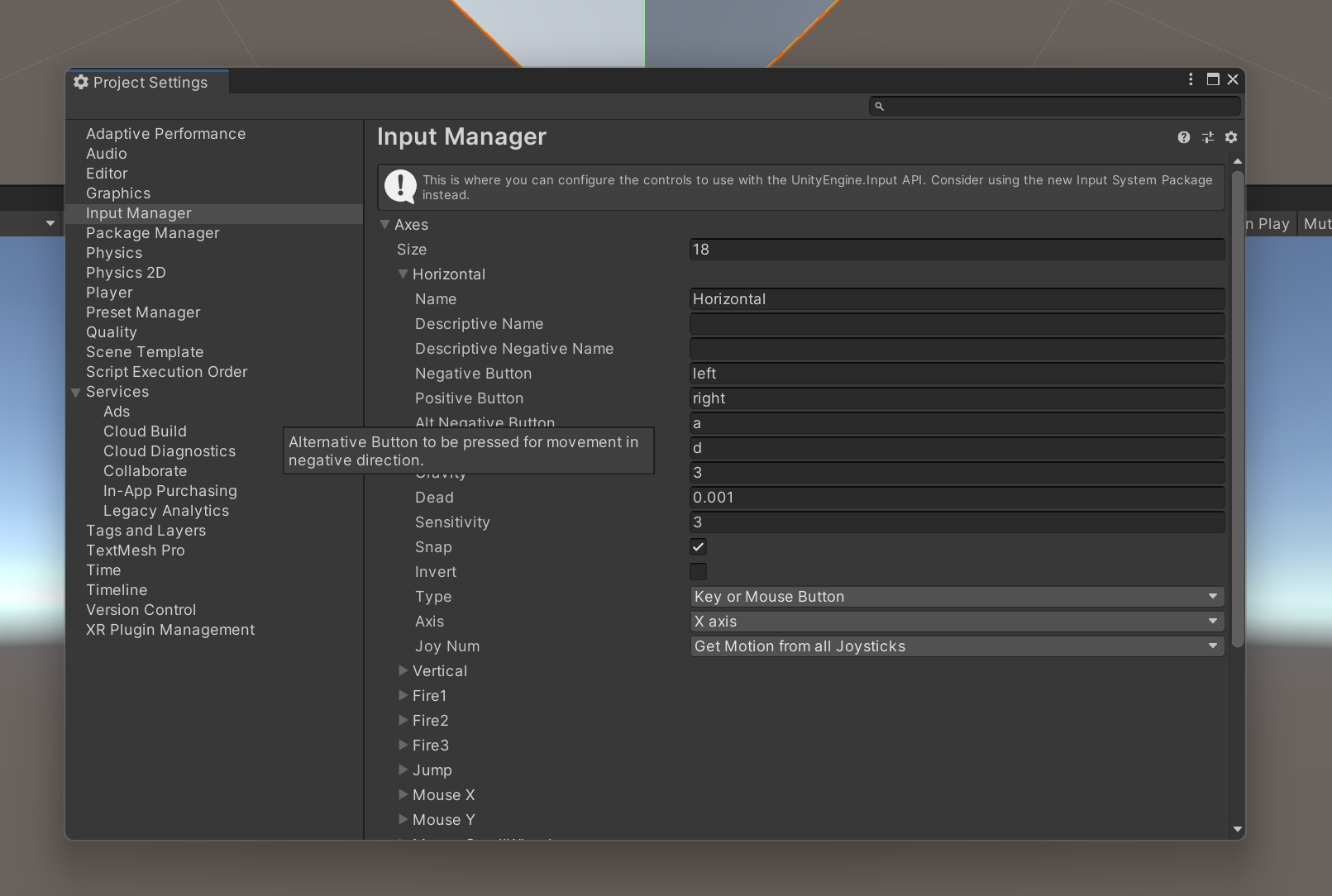Image resolution: width=1332 pixels, height=896 pixels.
Task: Open Input Manager help documentation icon
Action: (x=1184, y=137)
